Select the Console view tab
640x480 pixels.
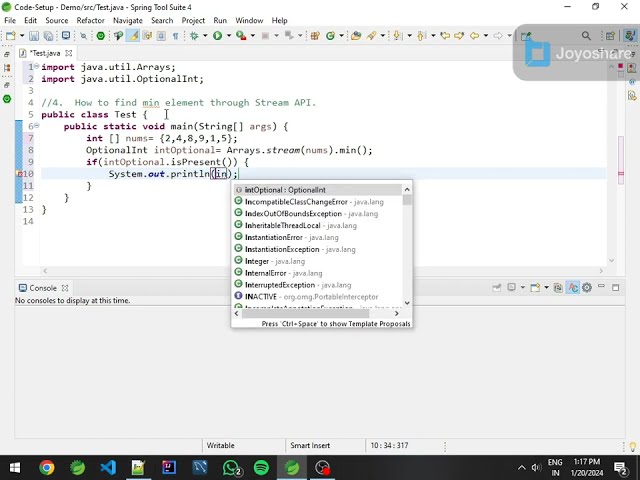[43, 288]
